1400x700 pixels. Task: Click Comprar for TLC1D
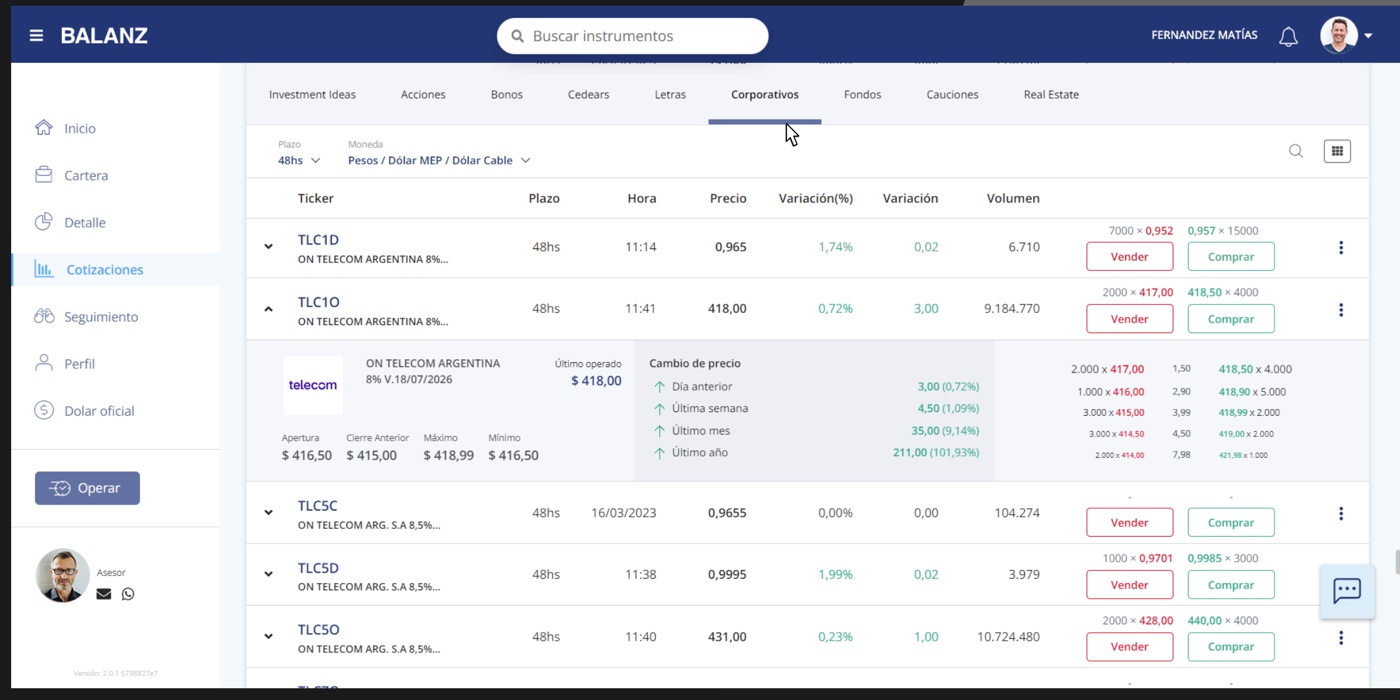1231,256
